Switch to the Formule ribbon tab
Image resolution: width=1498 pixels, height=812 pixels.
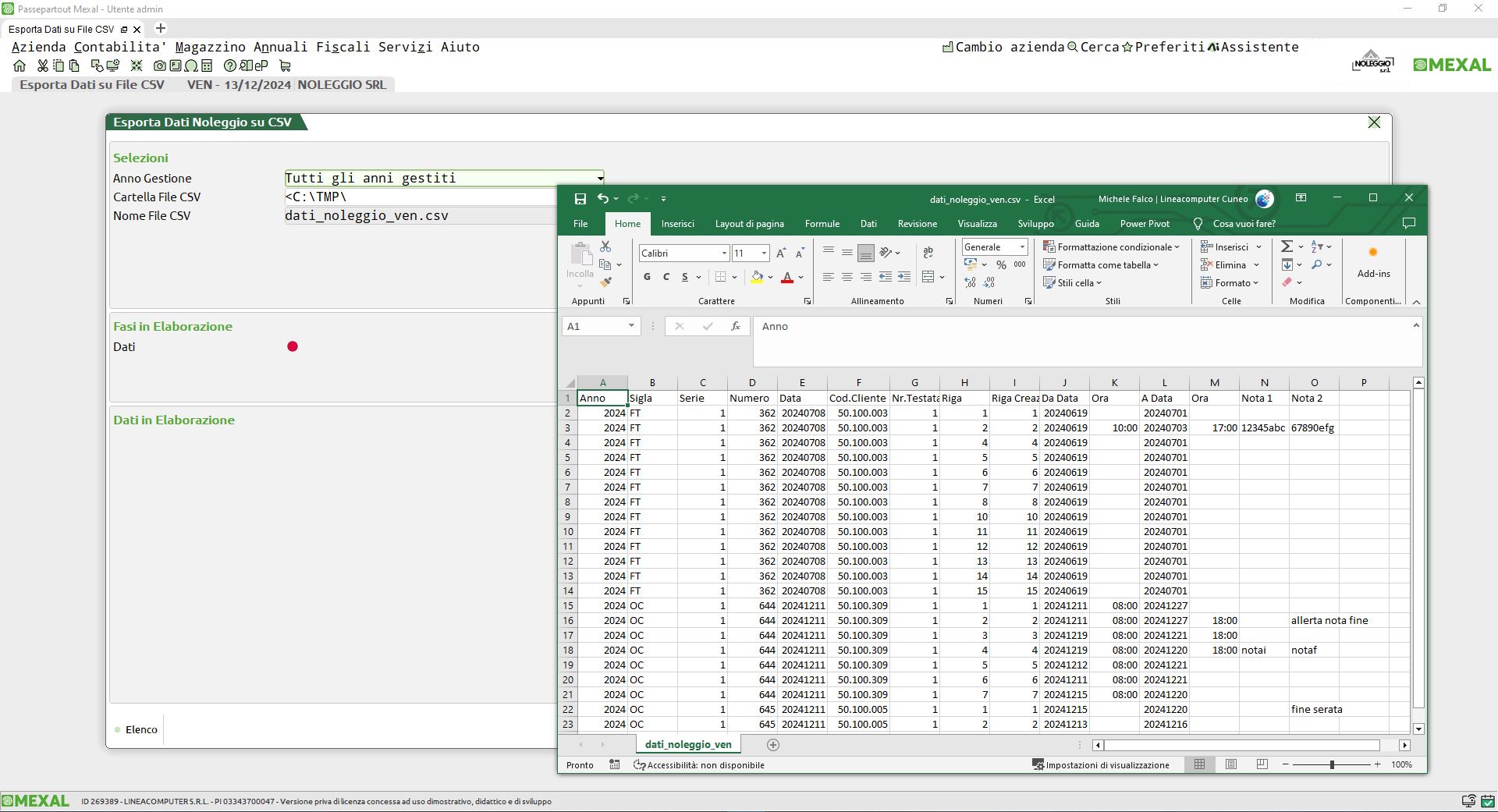point(822,224)
